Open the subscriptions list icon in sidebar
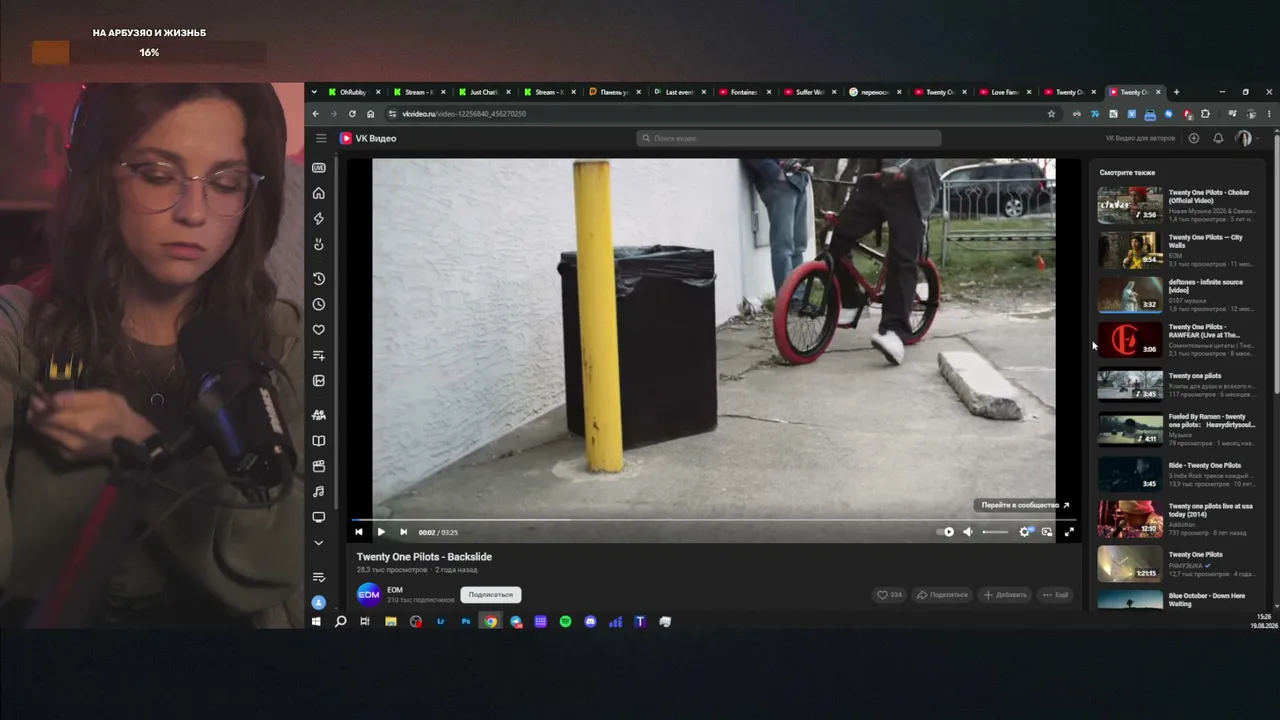This screenshot has height=720, width=1280. click(x=319, y=577)
